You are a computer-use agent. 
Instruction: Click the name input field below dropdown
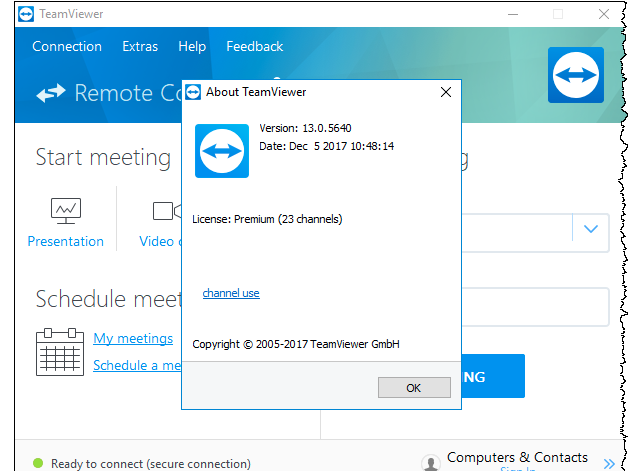pyautogui.click(x=536, y=307)
